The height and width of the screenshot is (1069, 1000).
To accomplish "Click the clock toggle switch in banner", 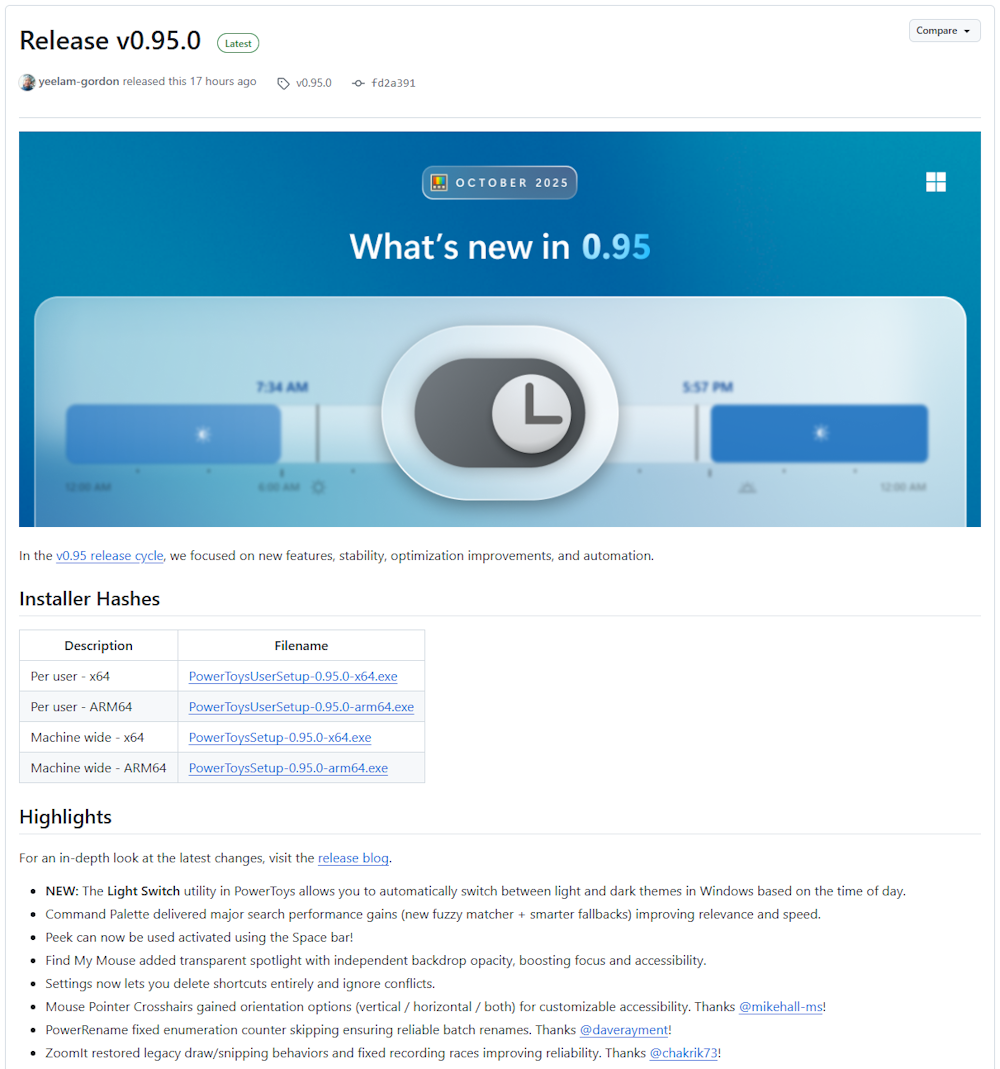I will (x=499, y=413).
